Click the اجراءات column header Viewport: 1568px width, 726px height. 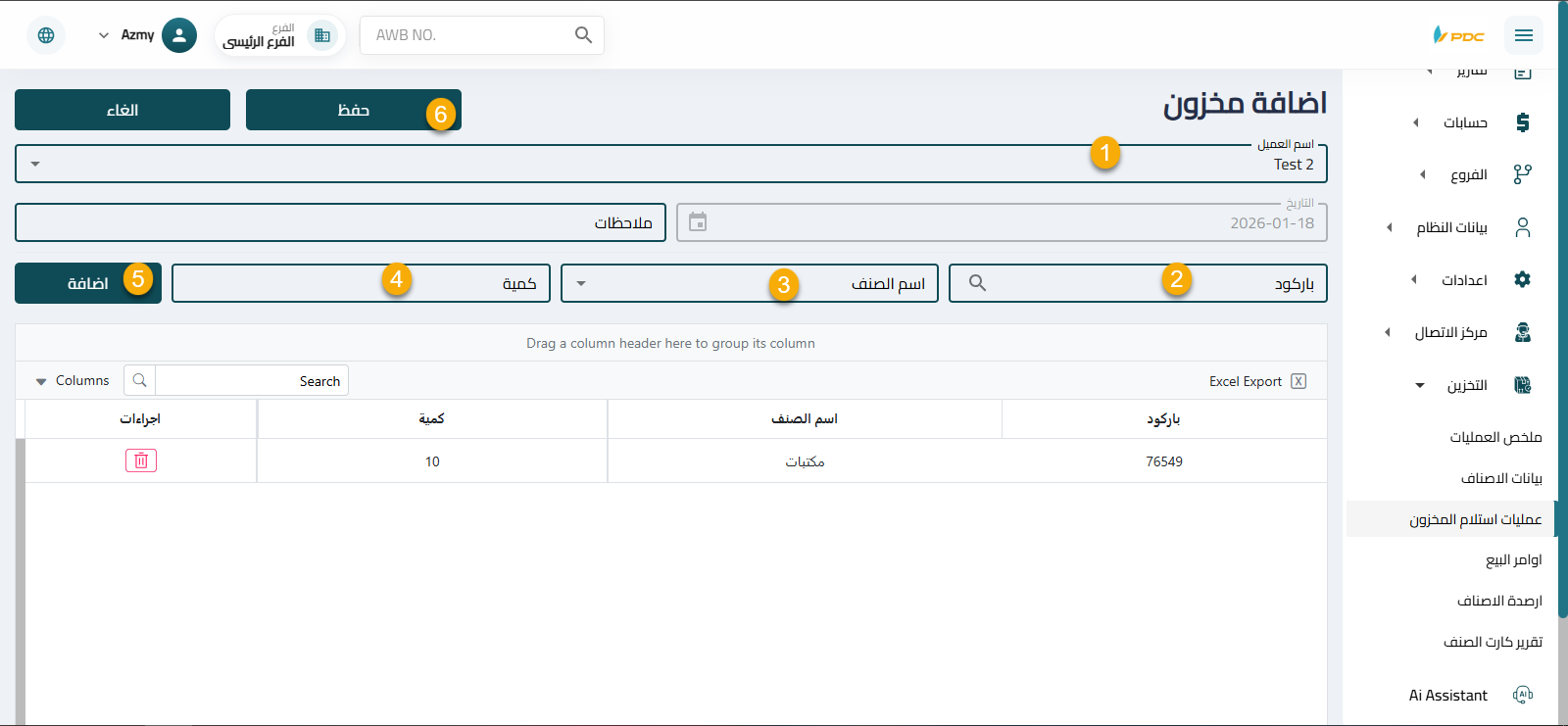pyautogui.click(x=140, y=418)
